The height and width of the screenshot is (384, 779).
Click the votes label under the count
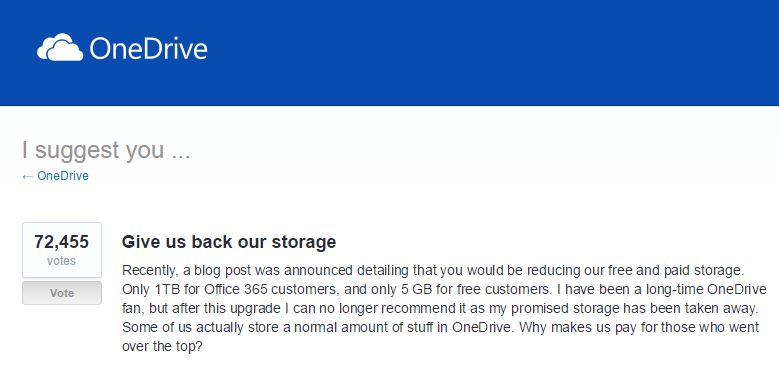(x=62, y=261)
